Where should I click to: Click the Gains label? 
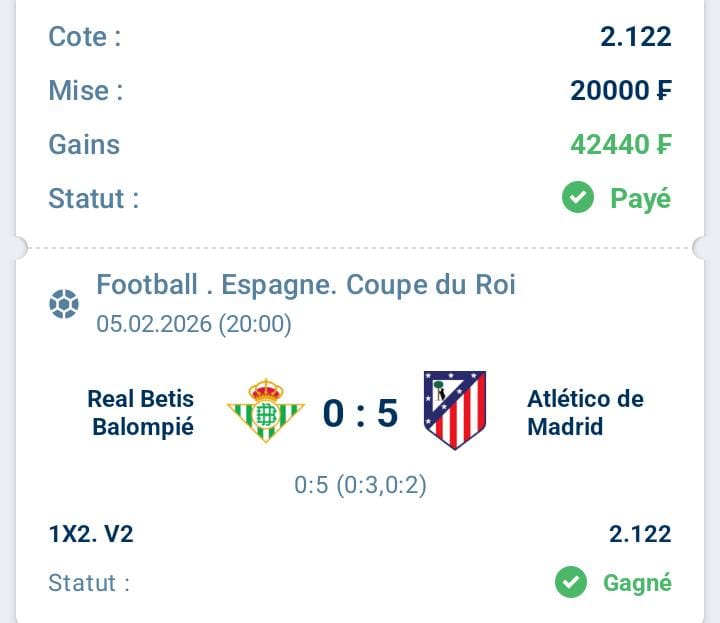pos(84,145)
